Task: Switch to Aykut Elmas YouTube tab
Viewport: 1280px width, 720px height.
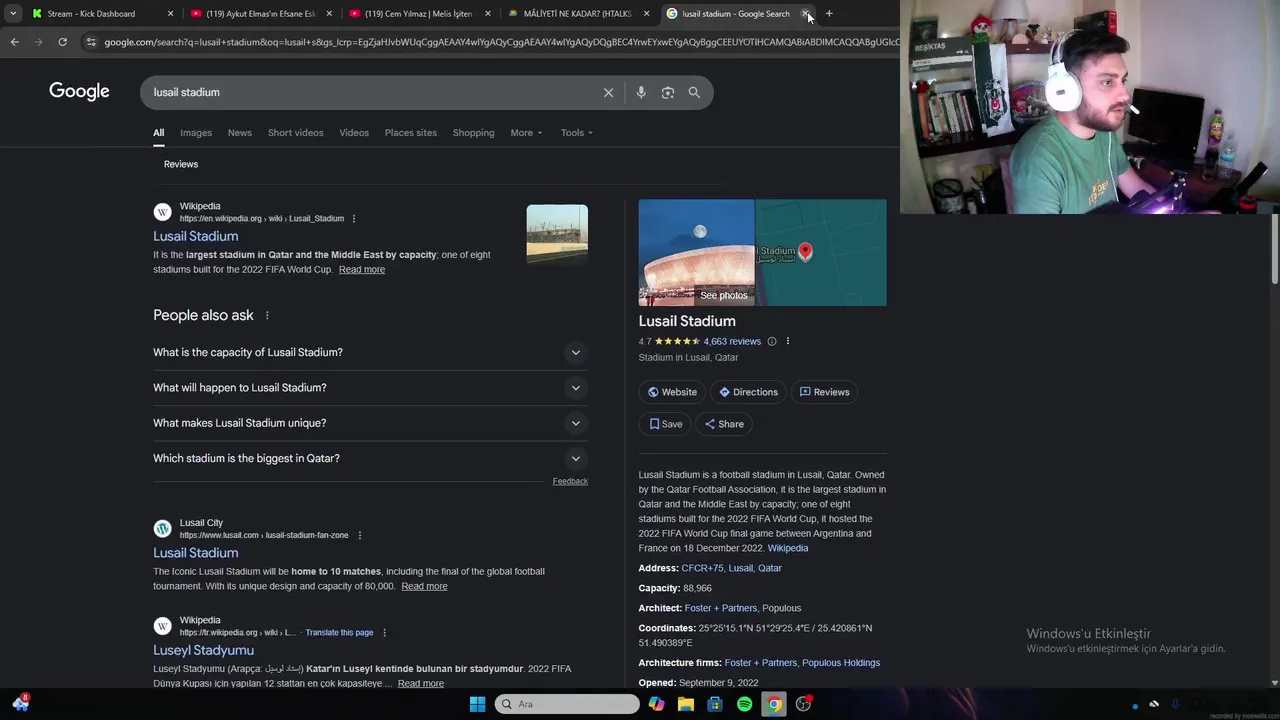Action: (260, 14)
